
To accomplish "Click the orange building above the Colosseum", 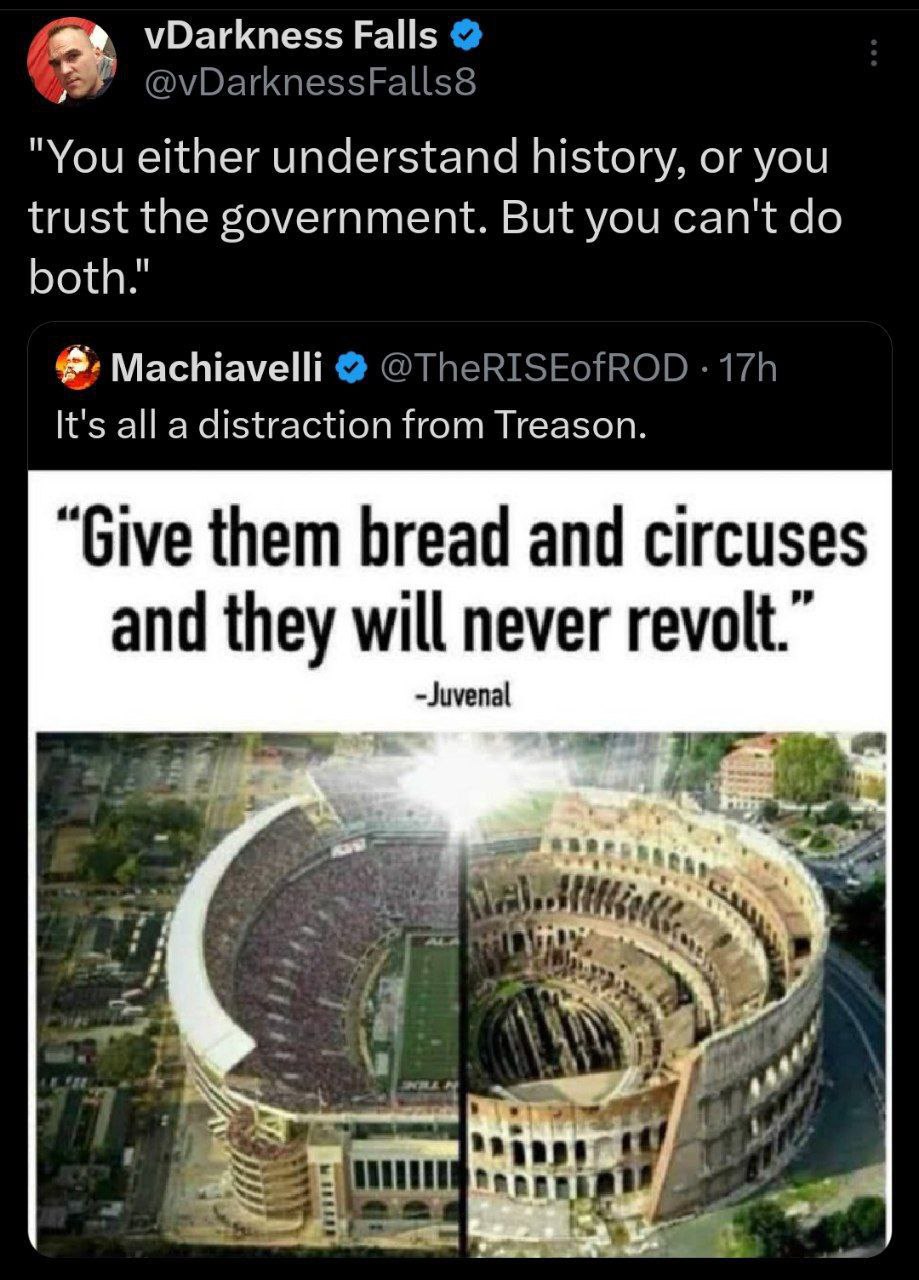I will [746, 770].
